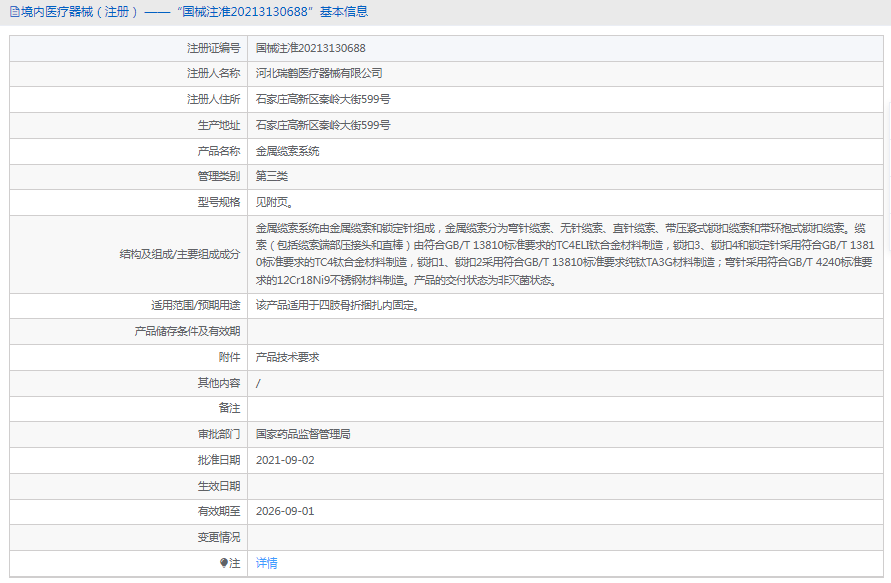Viewport: 891px width, 583px height.
Task: Click the 其他内容 label
Action: [x=219, y=383]
